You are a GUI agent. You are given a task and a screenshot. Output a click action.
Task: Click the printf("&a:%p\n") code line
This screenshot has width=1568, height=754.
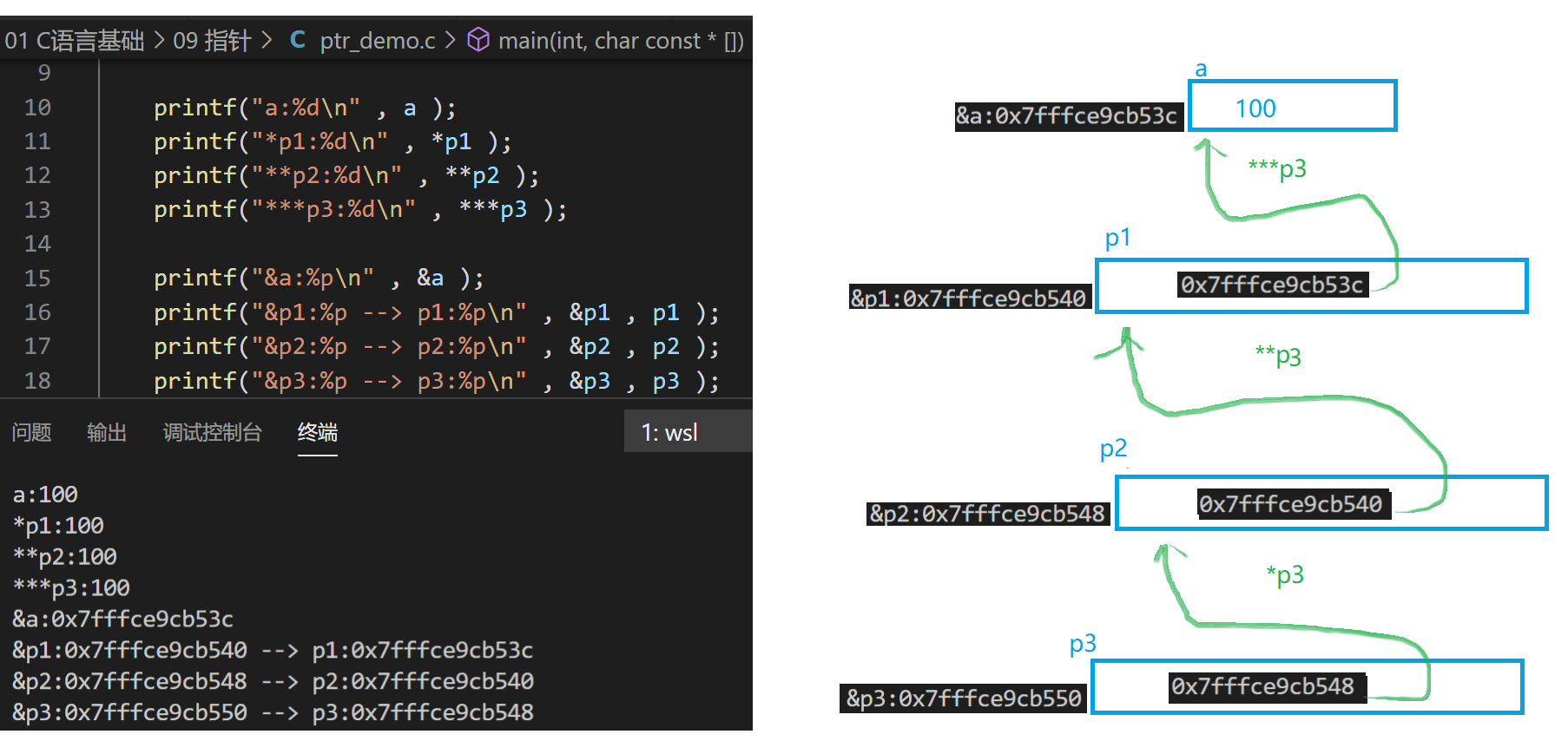[x=319, y=279]
